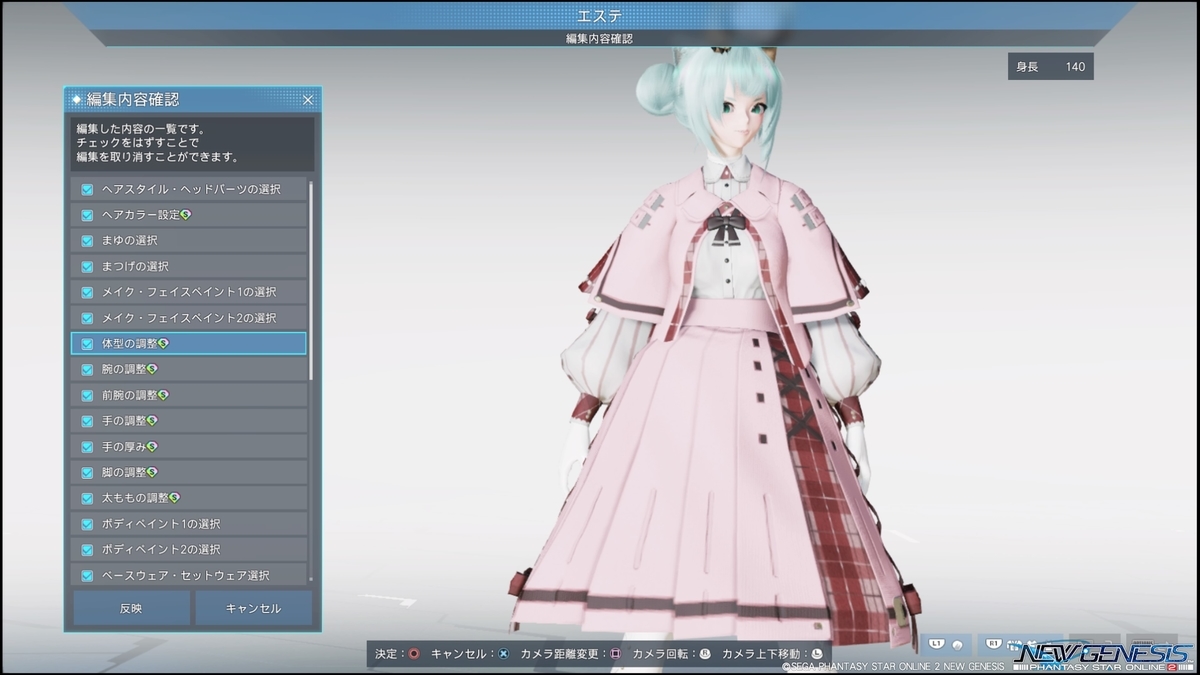
Task: Click the square button icon for カメラ距離変更
Action: point(616,654)
